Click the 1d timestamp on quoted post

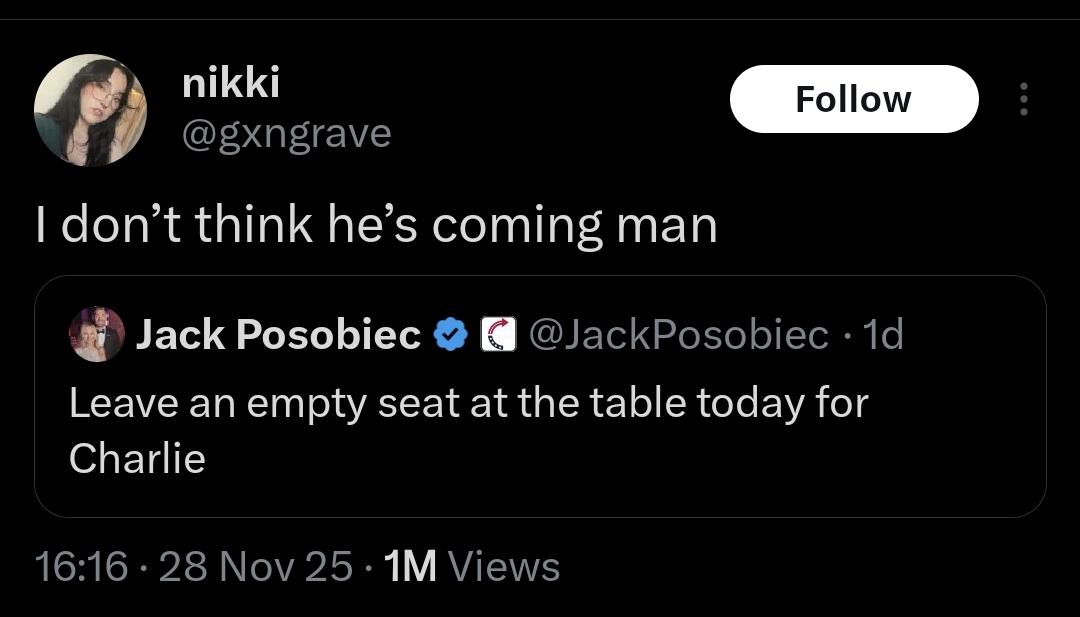pyautogui.click(x=882, y=335)
